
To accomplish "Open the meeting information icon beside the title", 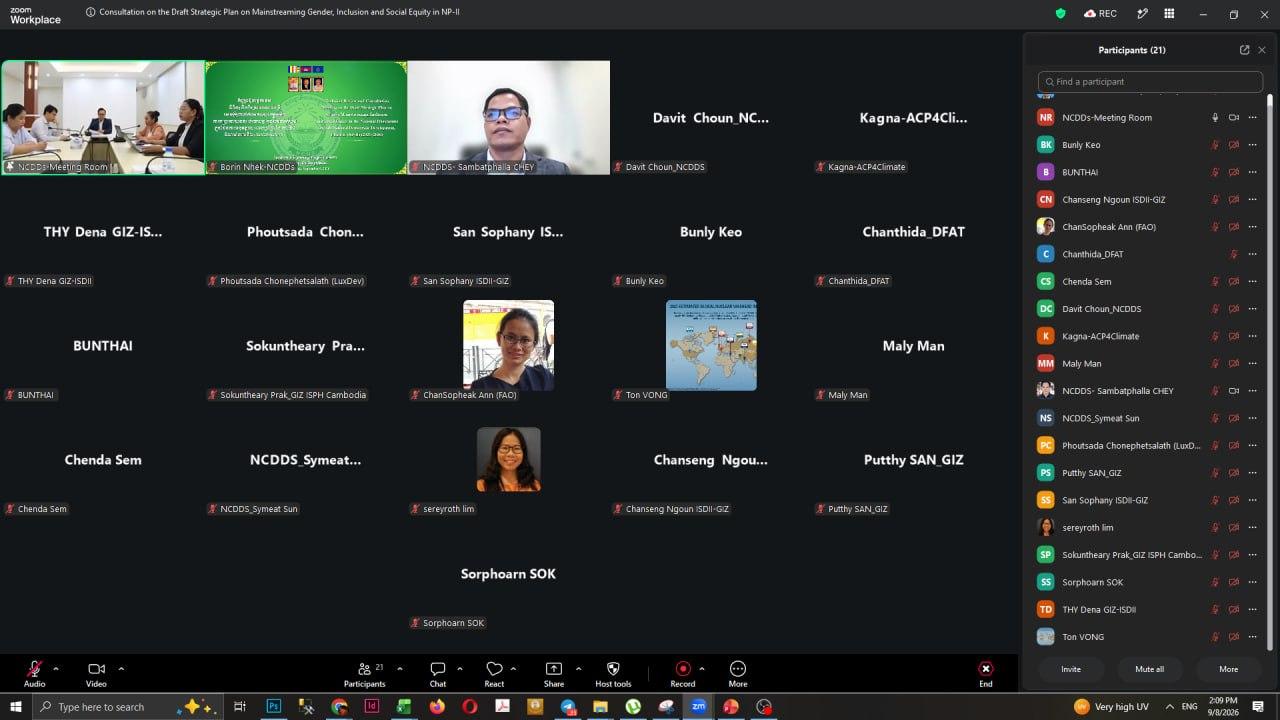I will tap(91, 13).
